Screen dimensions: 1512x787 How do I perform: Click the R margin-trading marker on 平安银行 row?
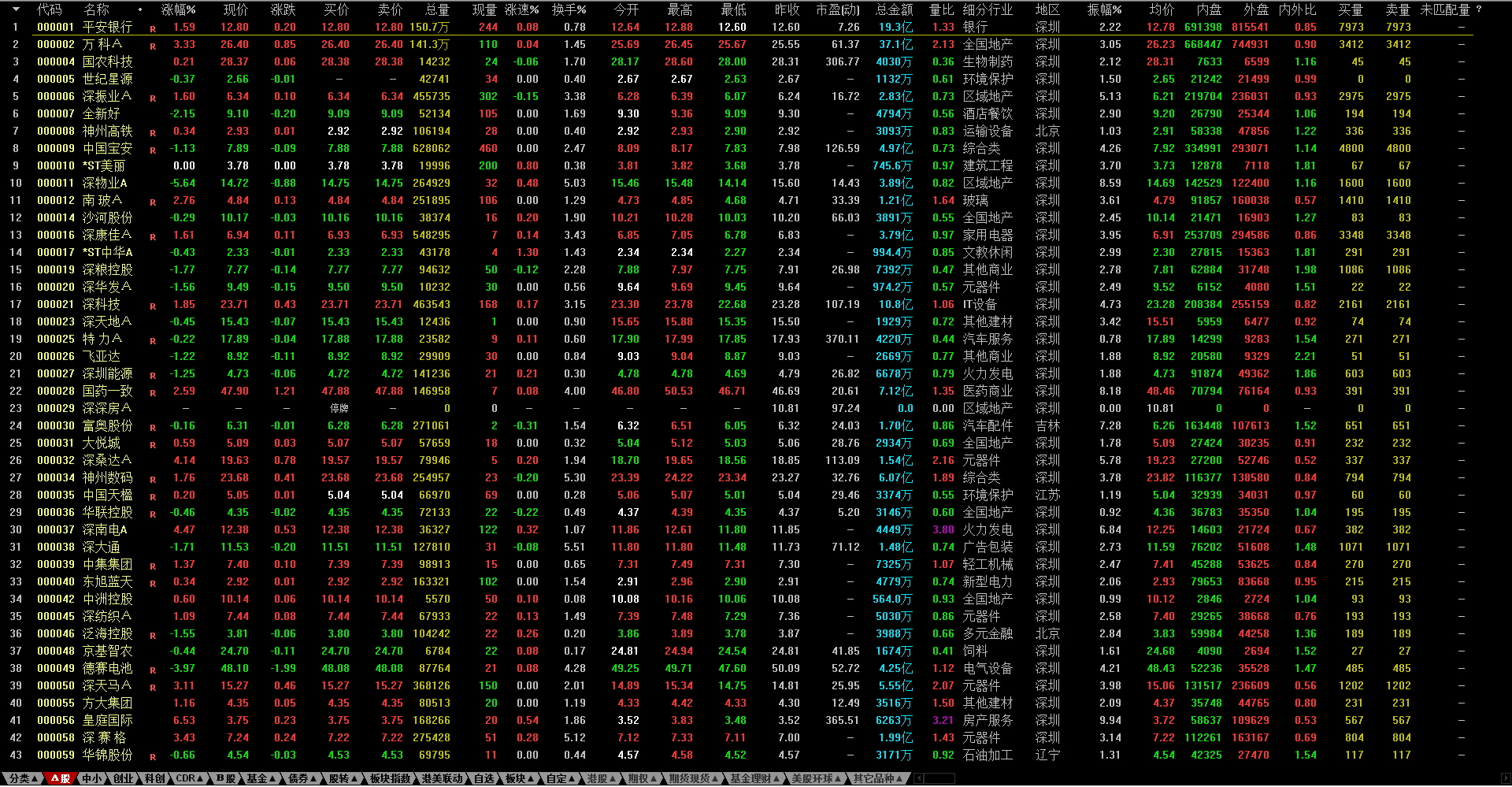point(153,29)
